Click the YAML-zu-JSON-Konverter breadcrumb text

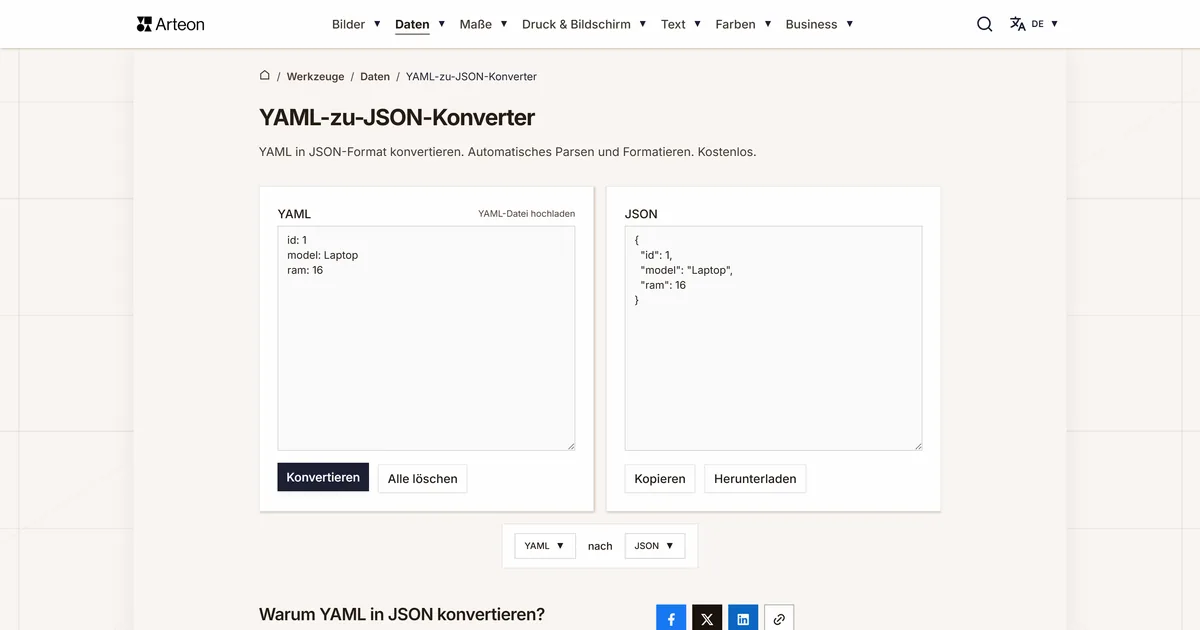coord(471,76)
